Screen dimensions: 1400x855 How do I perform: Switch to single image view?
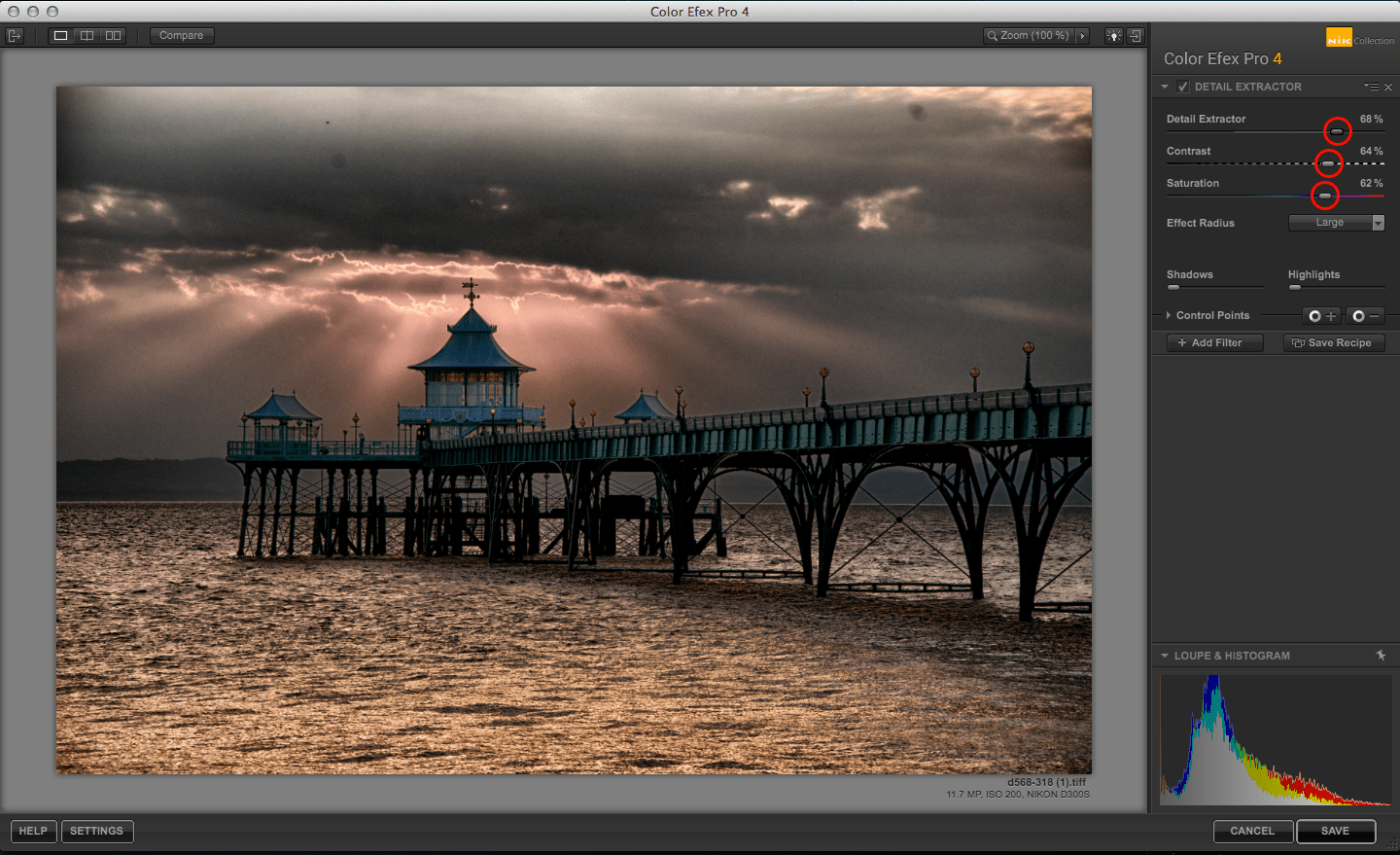(60, 36)
